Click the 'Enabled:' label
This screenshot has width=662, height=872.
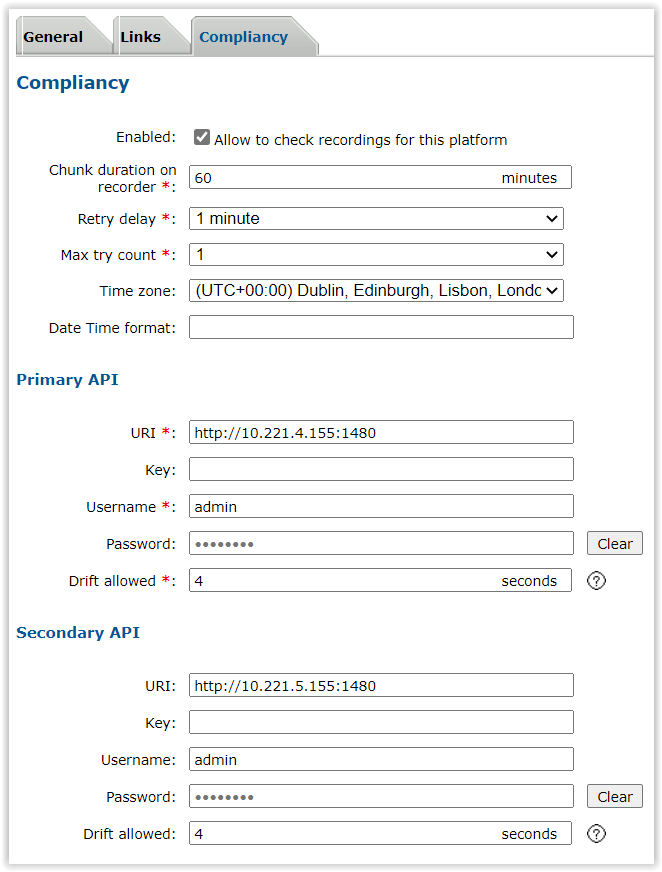coord(146,137)
